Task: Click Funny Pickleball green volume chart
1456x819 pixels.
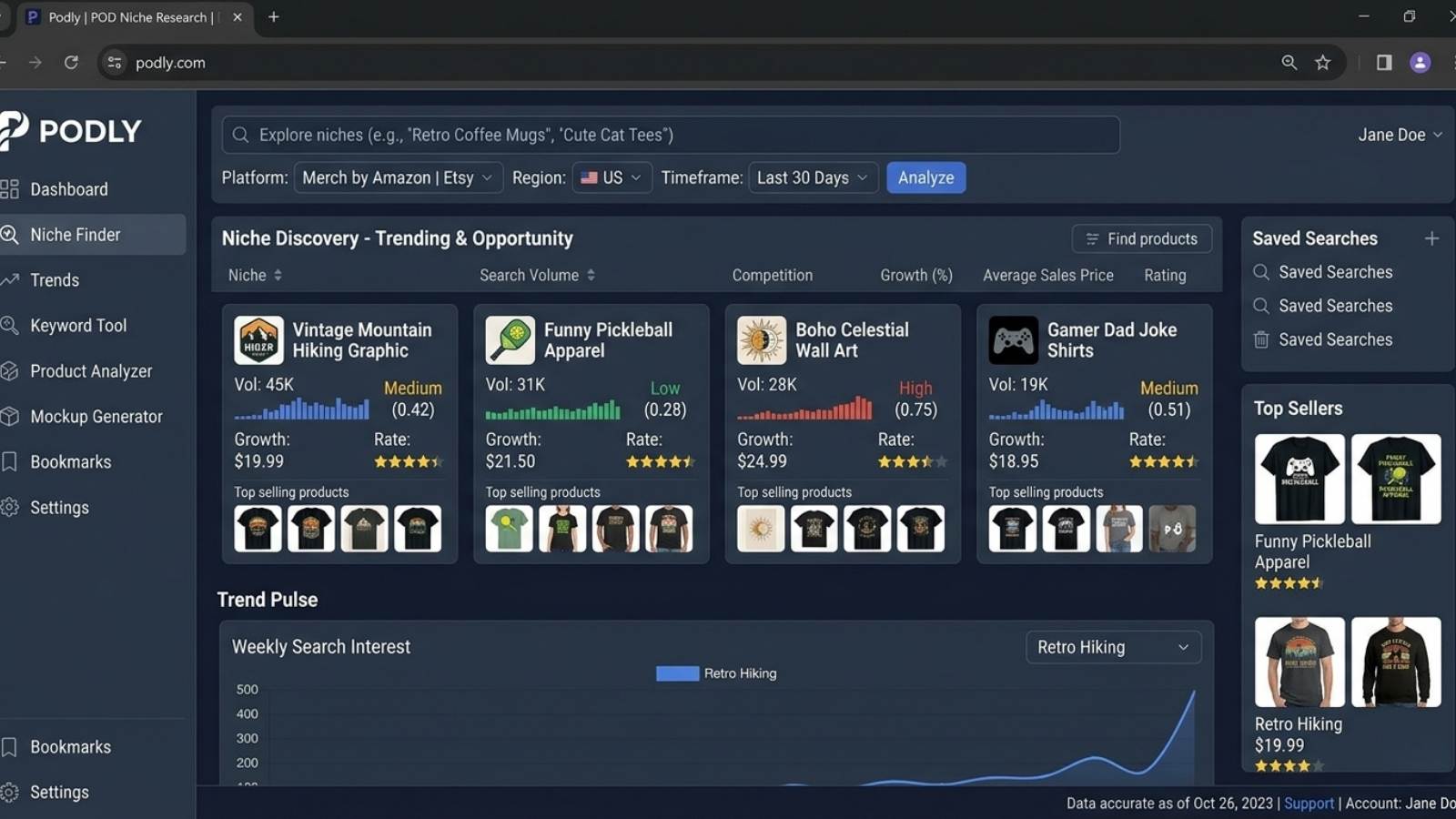Action: pos(553,409)
